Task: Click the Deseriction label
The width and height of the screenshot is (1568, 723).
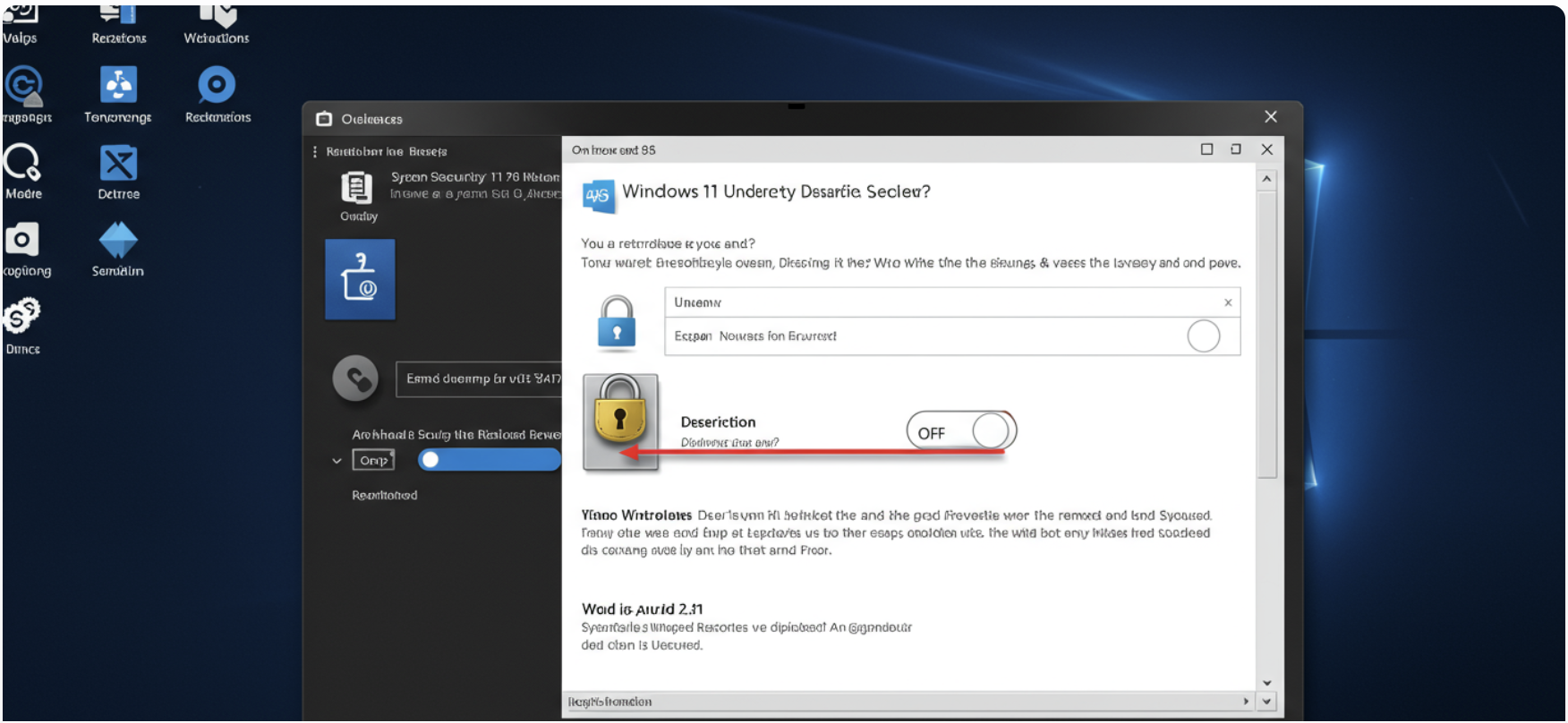Action: click(x=718, y=422)
